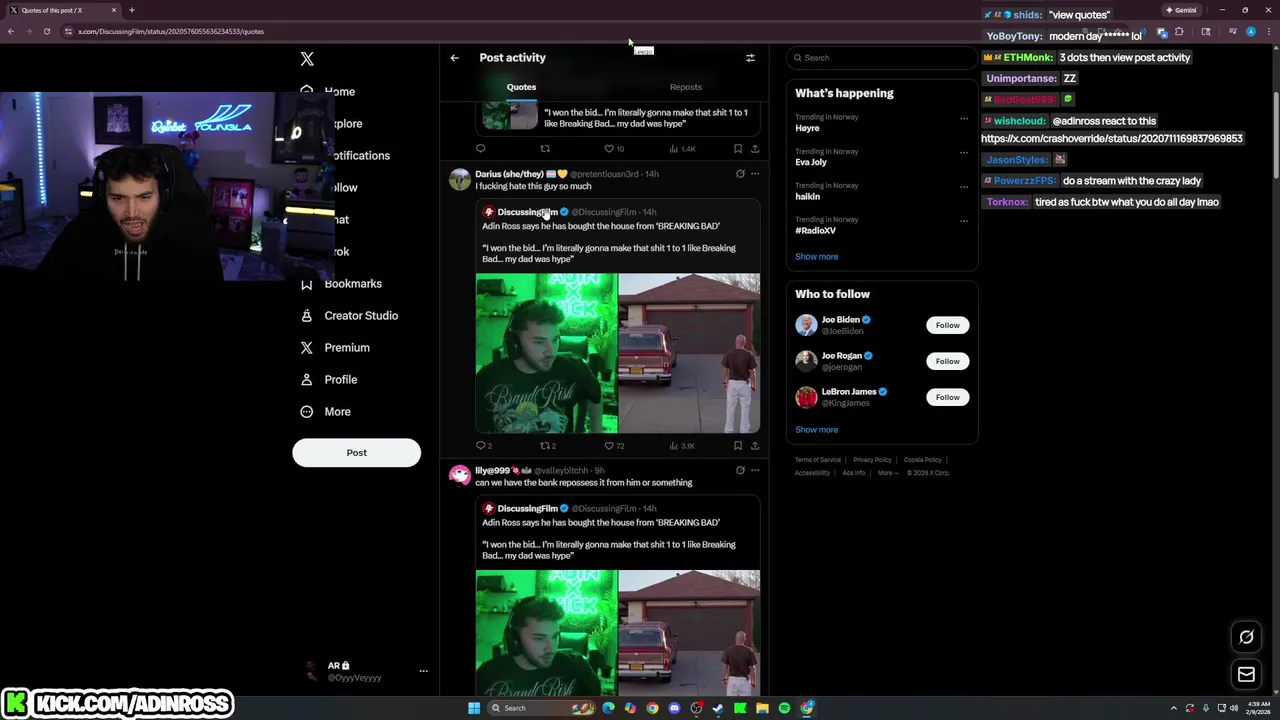This screenshot has width=1280, height=720.
Task: Open more options on lily@999's post
Action: click(755, 470)
